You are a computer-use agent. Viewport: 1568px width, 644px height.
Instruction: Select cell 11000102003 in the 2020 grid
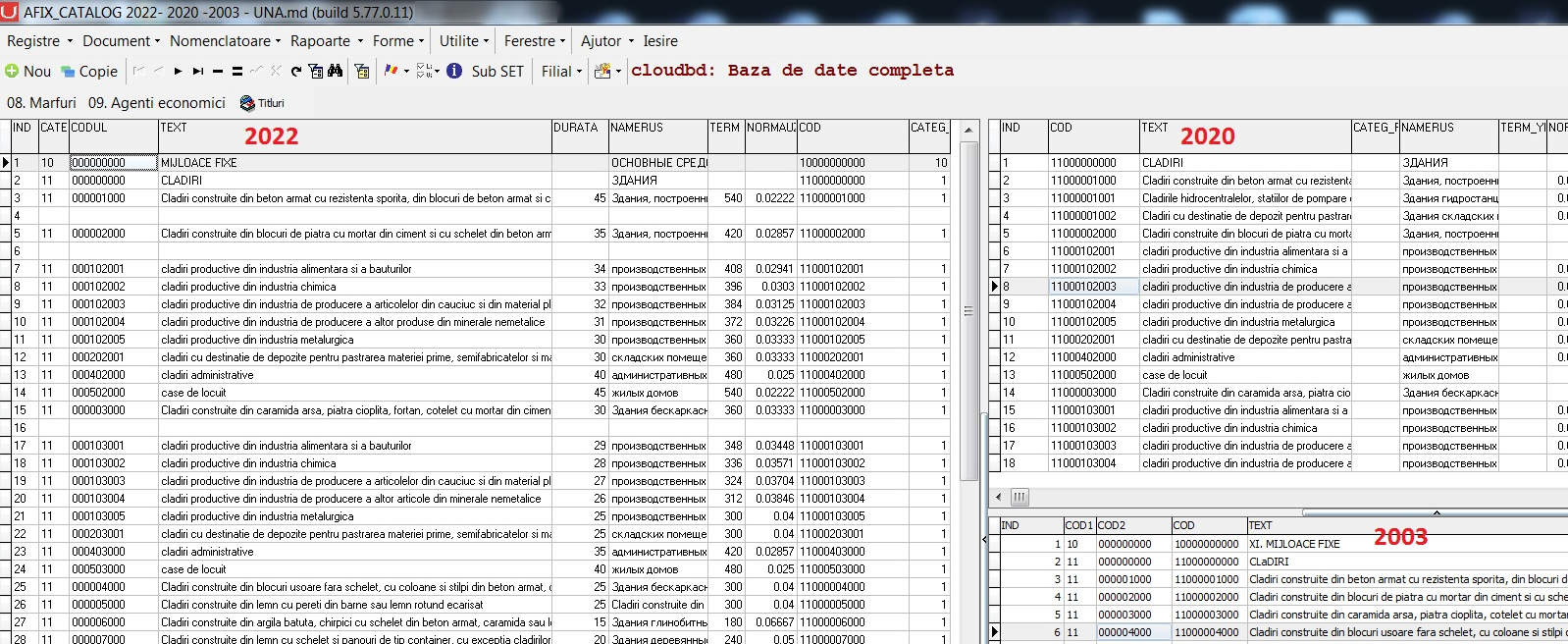[1093, 287]
